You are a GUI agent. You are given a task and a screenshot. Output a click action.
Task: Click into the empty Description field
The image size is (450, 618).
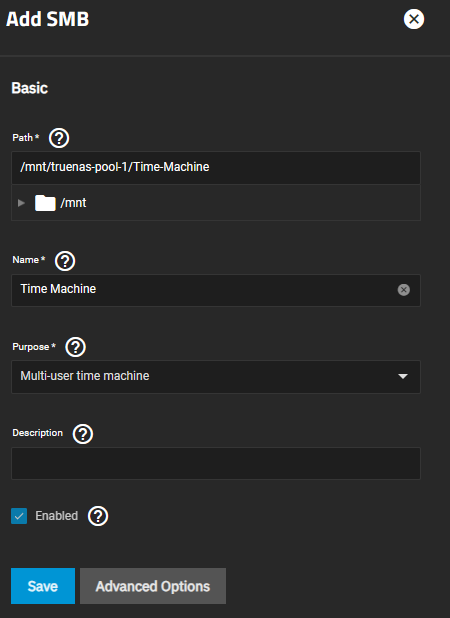tap(216, 463)
